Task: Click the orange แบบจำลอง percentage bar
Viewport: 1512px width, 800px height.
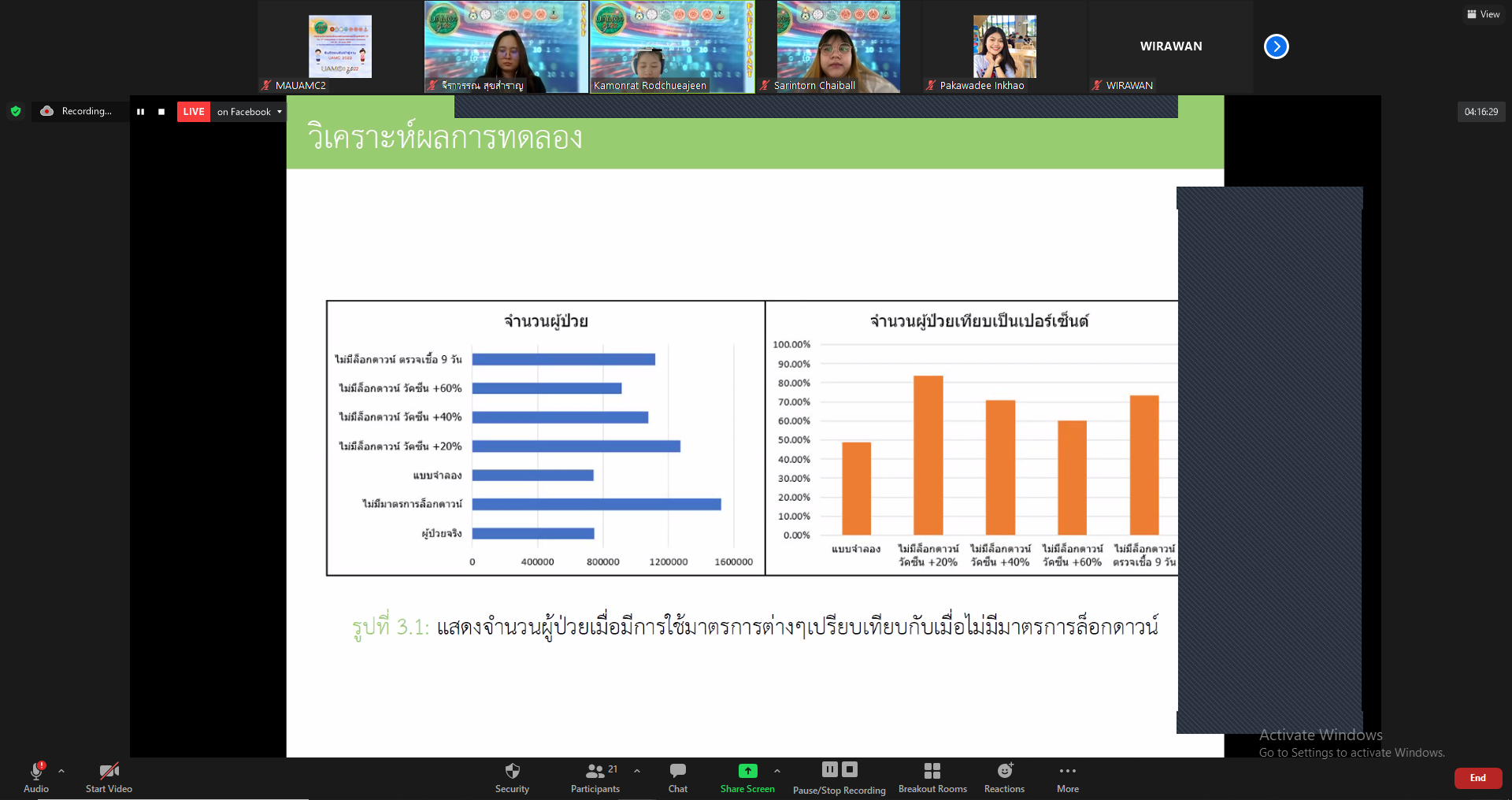Action: 856,489
